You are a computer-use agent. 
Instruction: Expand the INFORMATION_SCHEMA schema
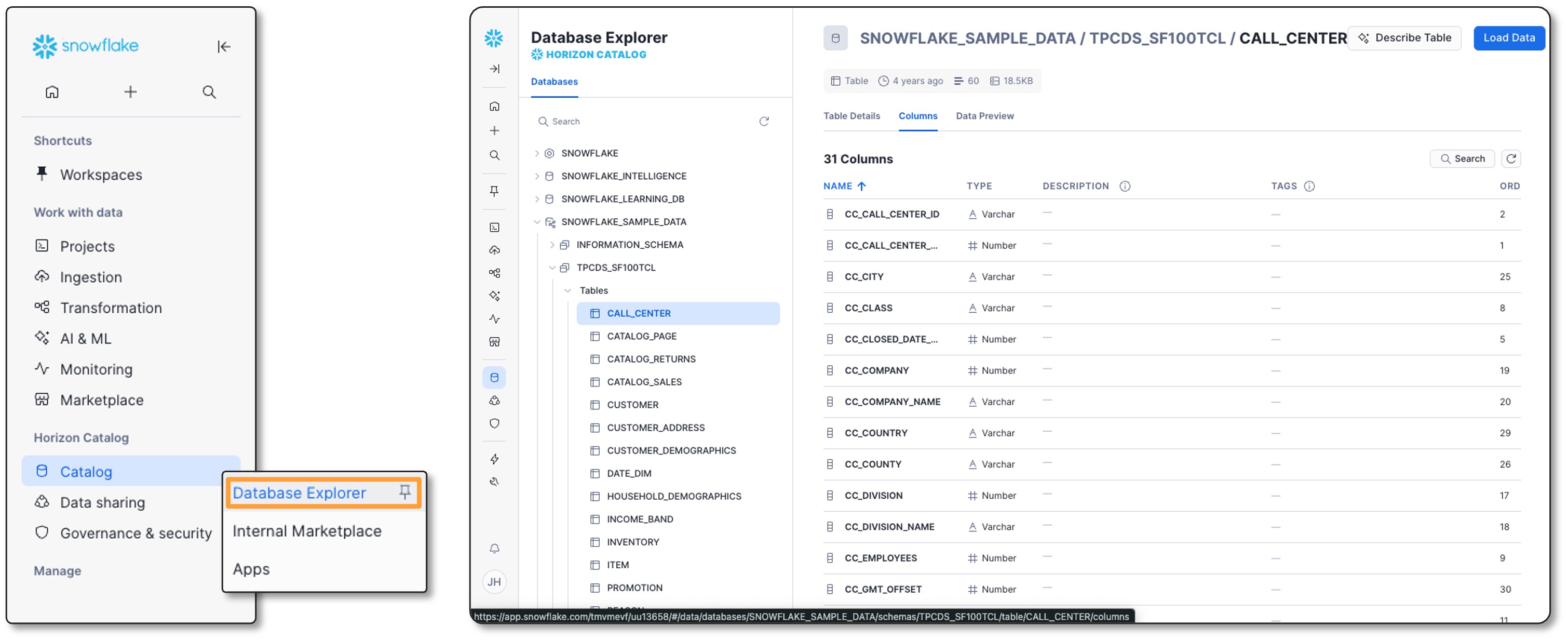(551, 245)
